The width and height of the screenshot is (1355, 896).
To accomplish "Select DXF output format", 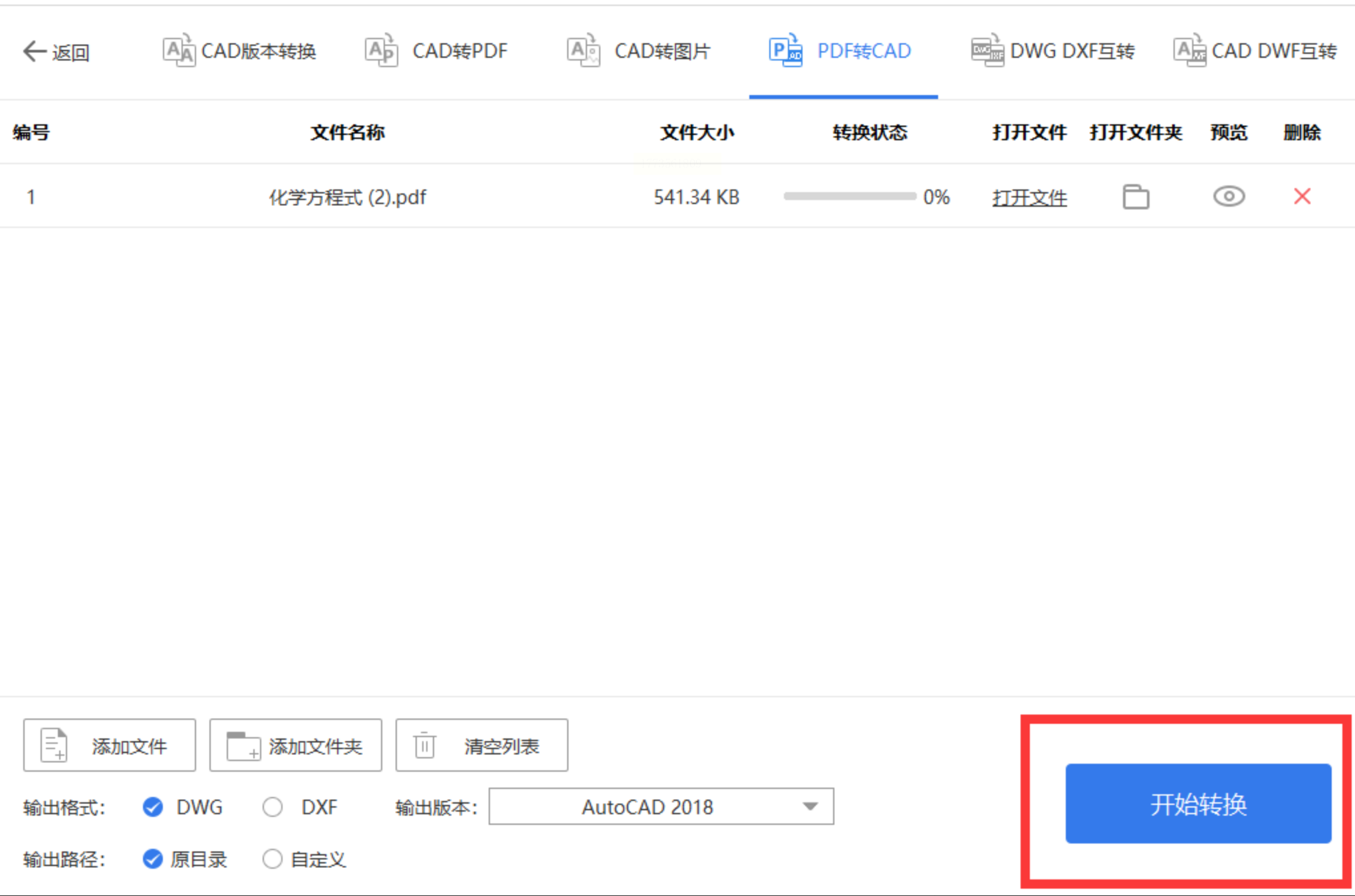I will pyautogui.click(x=273, y=807).
